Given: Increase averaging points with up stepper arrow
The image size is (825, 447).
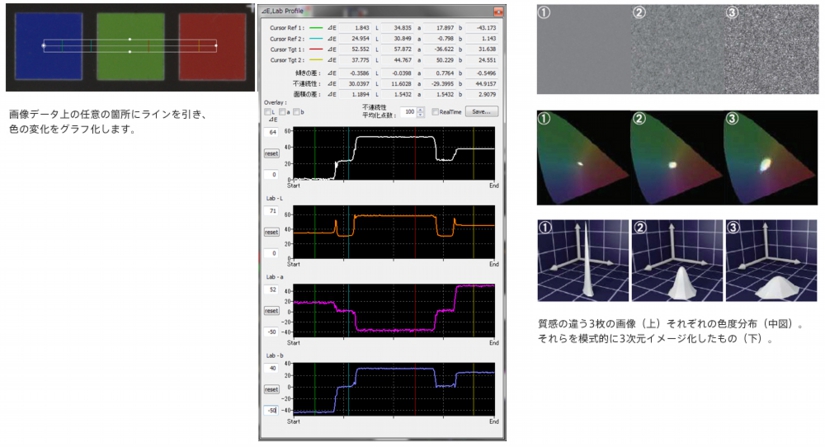Looking at the screenshot, I should 420,109.
